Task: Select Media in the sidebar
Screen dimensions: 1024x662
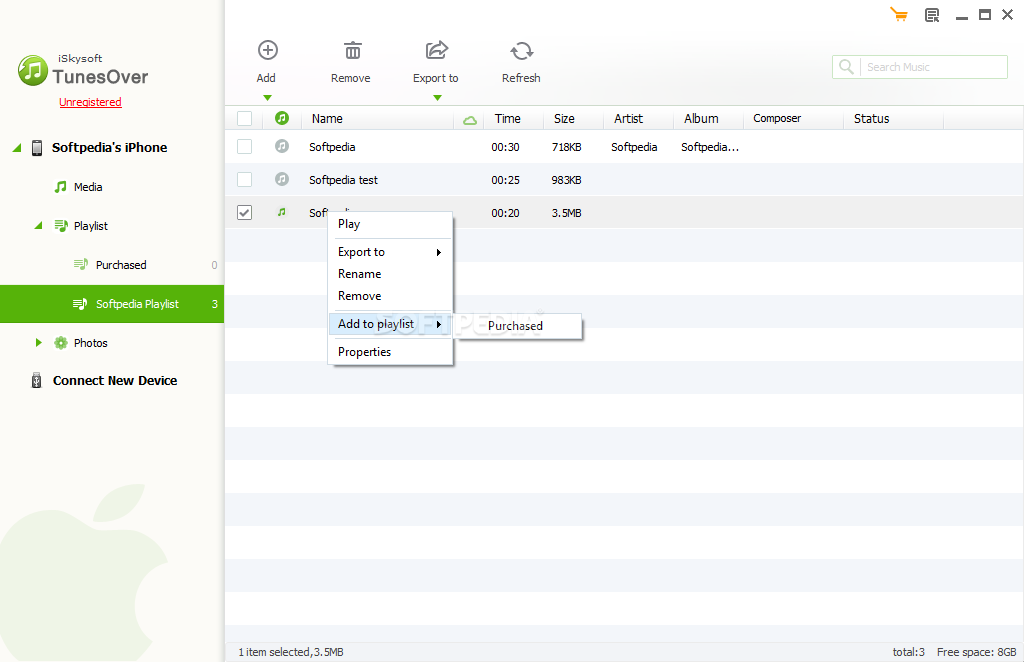Action: tap(88, 187)
